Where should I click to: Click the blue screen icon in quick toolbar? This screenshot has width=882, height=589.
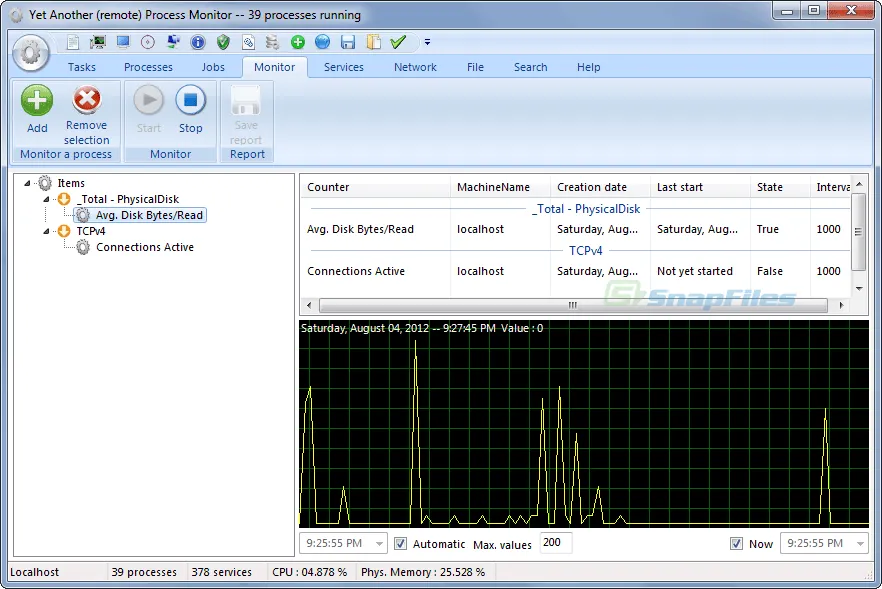tap(123, 42)
